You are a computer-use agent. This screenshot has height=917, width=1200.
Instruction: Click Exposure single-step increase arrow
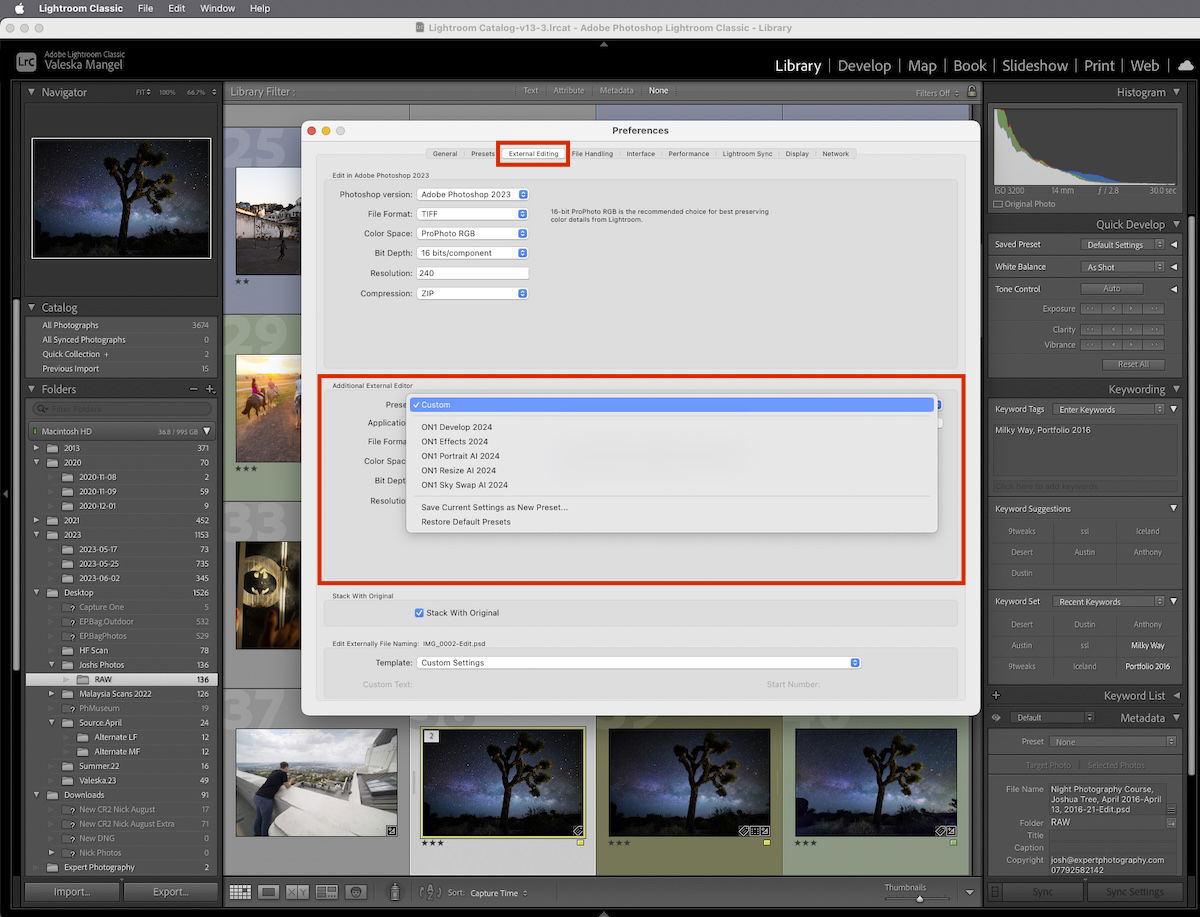[x=1134, y=309]
